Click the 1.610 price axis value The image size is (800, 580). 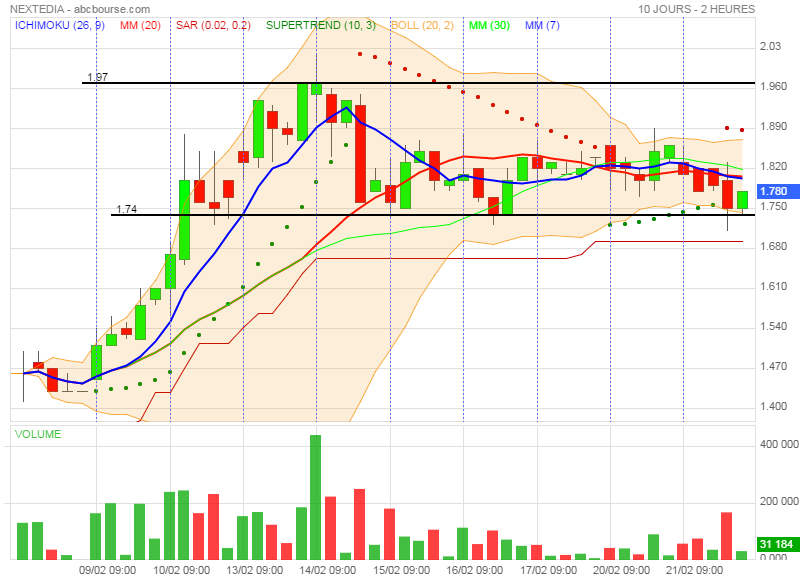click(773, 286)
